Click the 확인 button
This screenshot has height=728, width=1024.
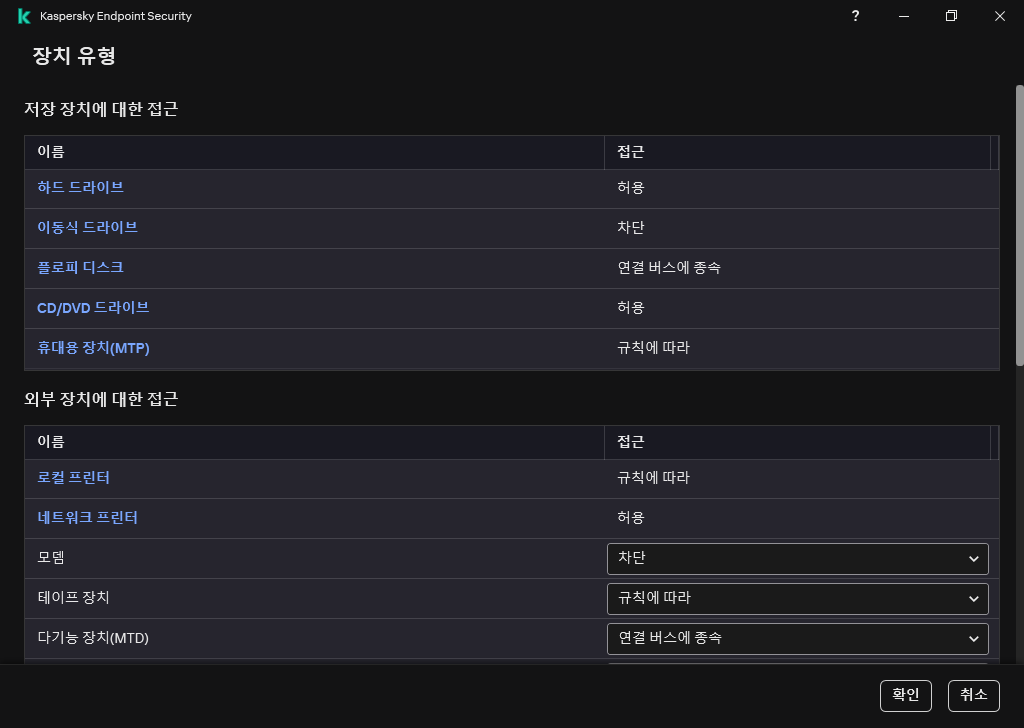pos(905,696)
